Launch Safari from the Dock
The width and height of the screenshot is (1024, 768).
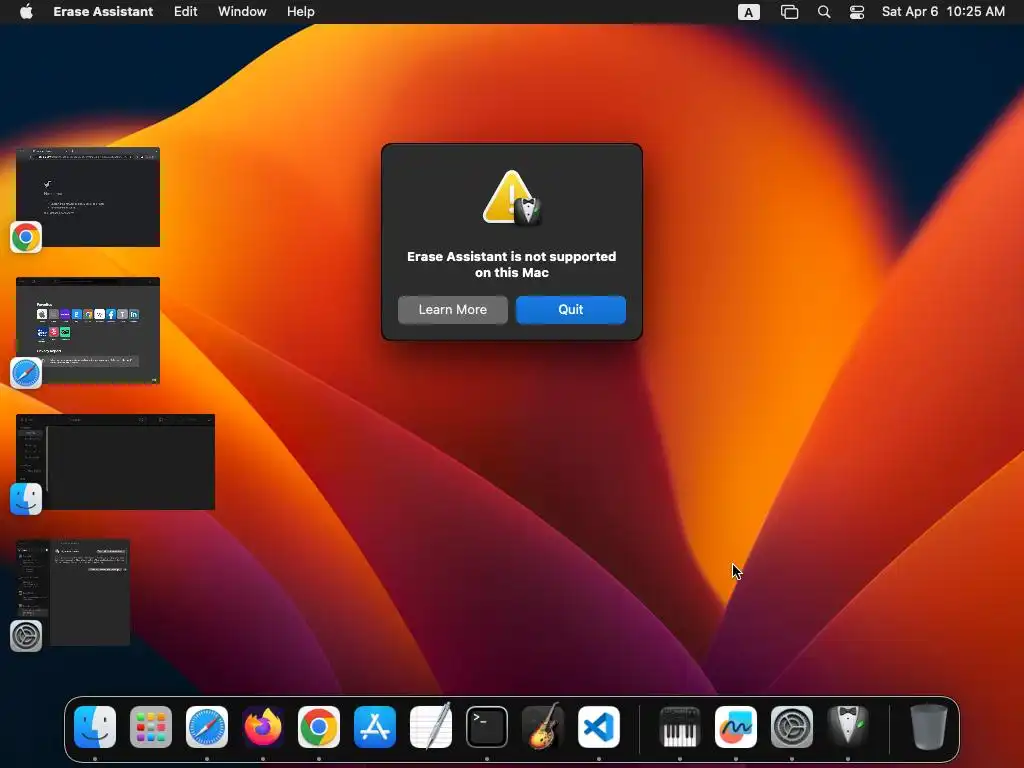pyautogui.click(x=207, y=727)
